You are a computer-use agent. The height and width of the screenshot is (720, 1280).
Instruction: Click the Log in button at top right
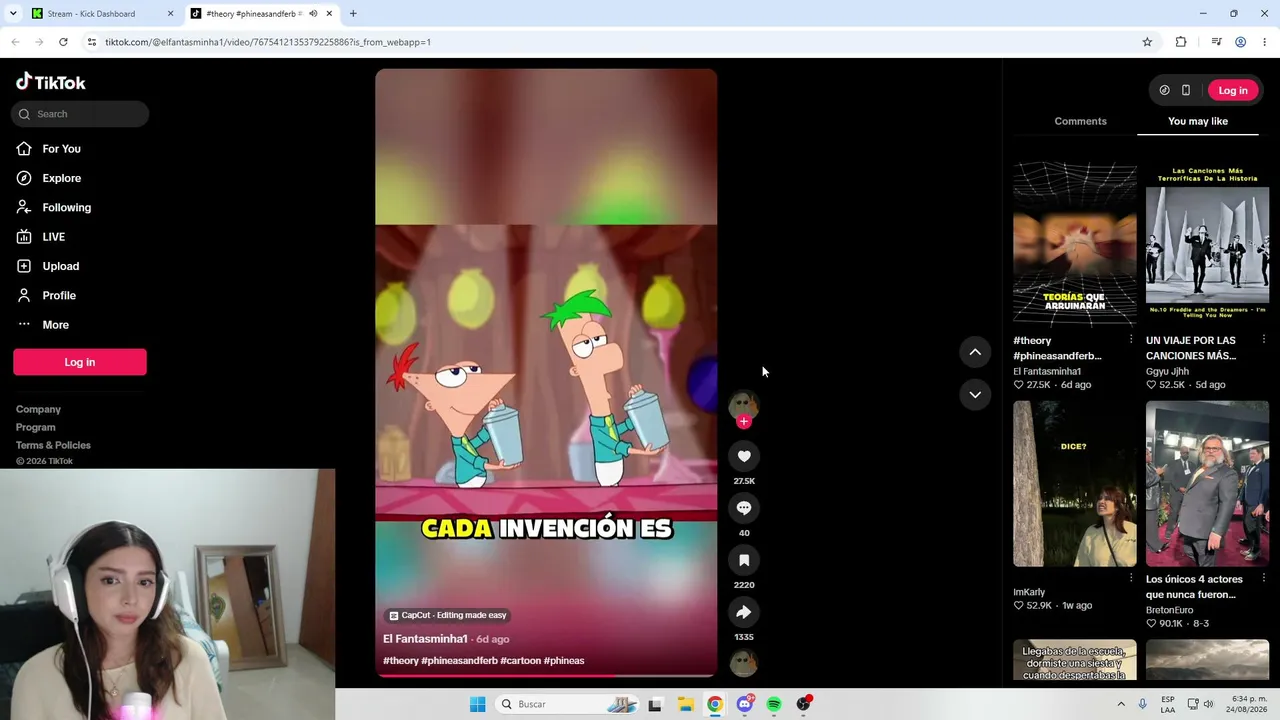click(1233, 90)
